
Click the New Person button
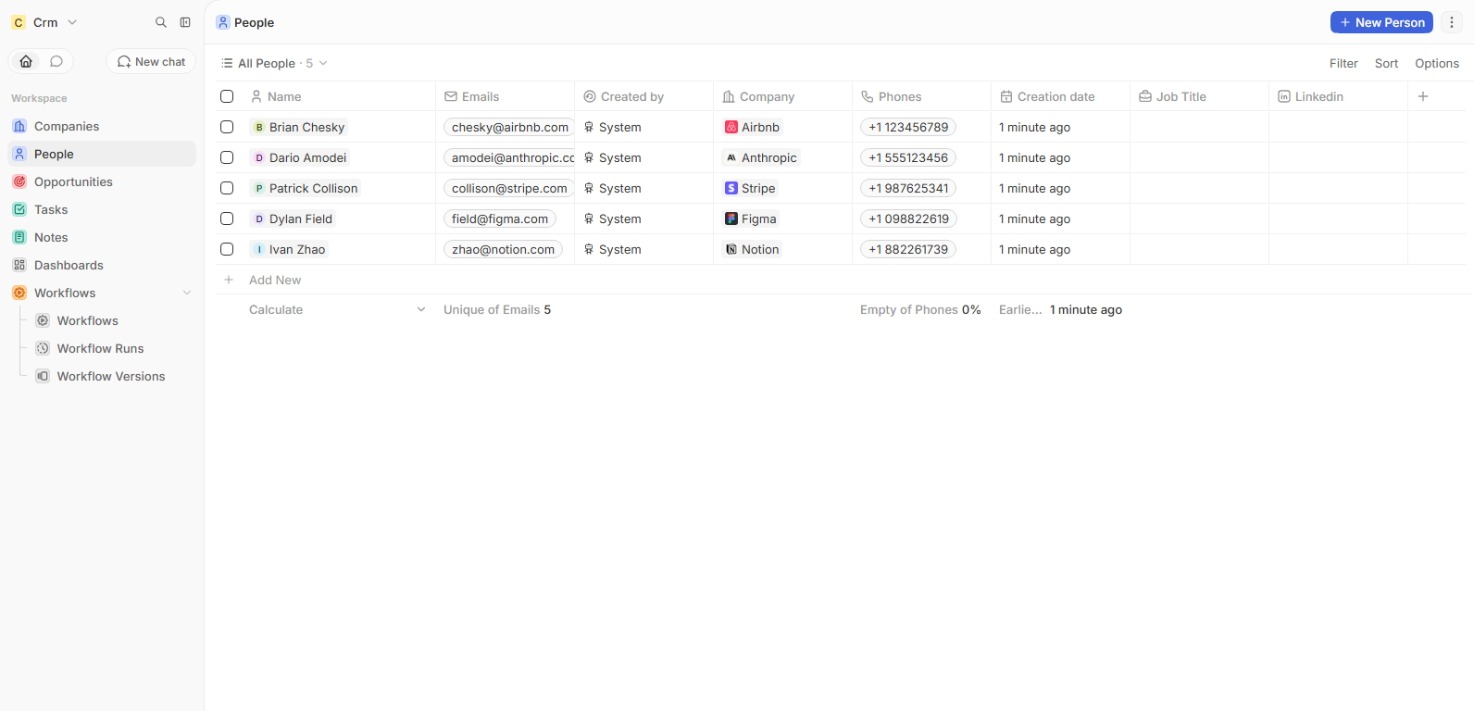click(1381, 22)
